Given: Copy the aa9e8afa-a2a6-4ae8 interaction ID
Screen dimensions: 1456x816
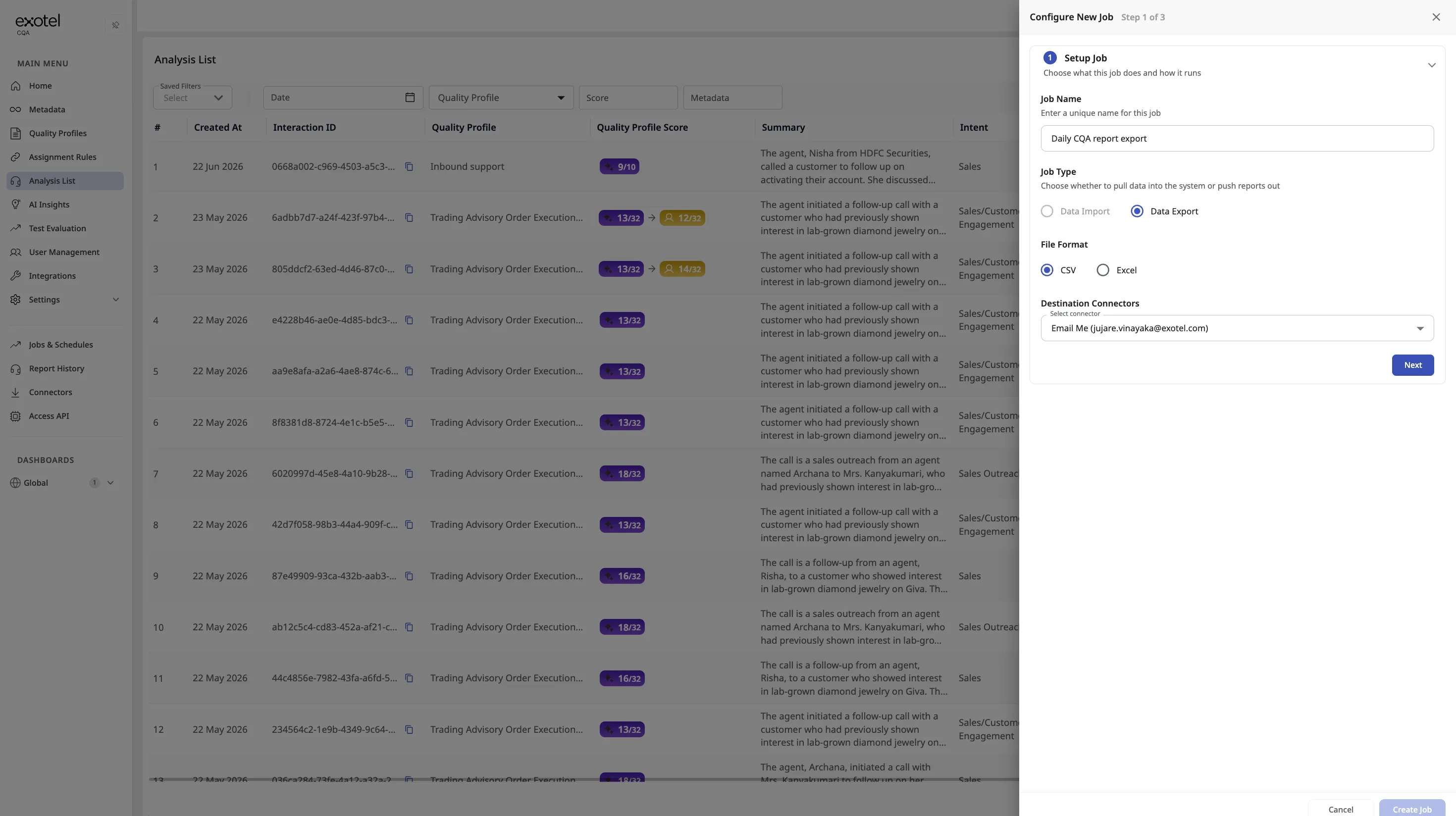Looking at the screenshot, I should click(x=409, y=371).
